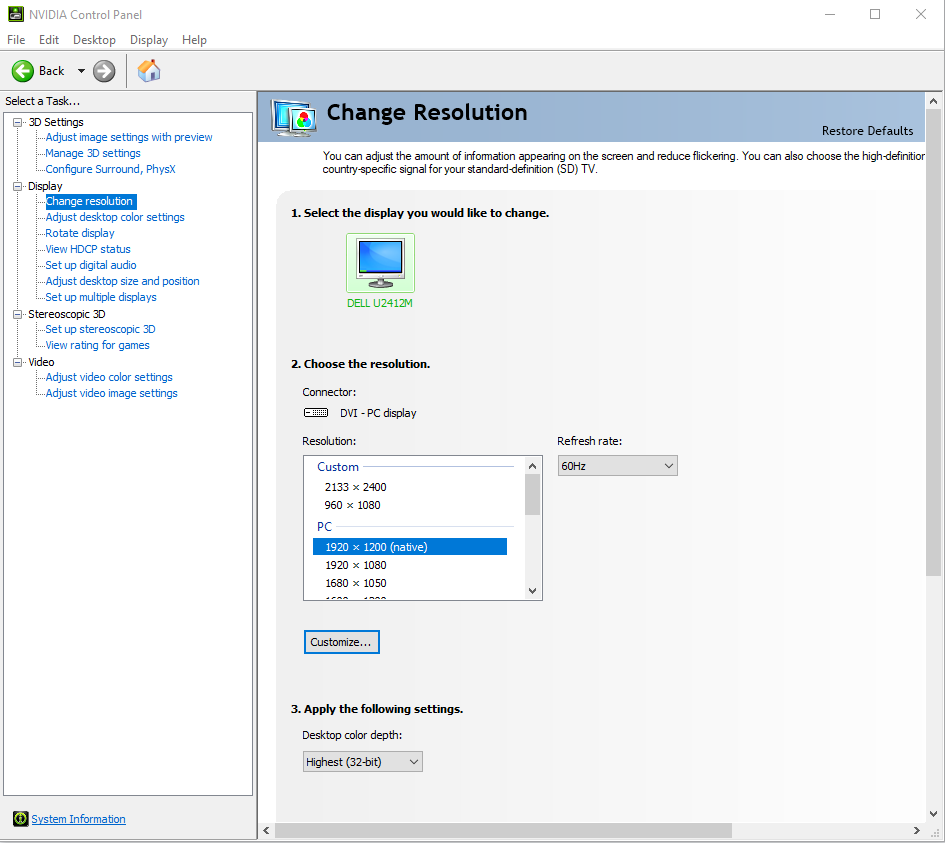Select custom resolution 960 × 1080
Screen dimensions: 945x843
tap(353, 505)
